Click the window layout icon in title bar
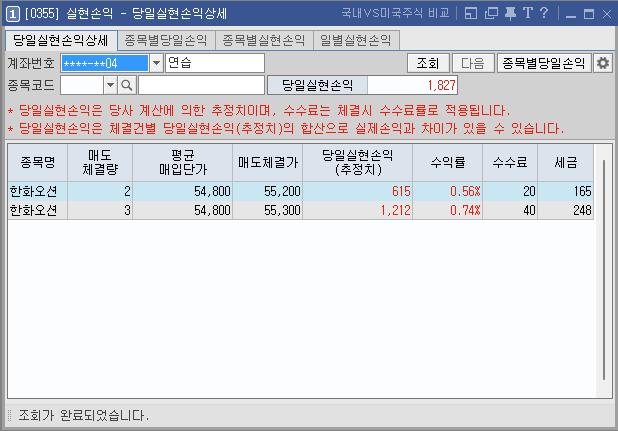The width and height of the screenshot is (618, 431). pyautogui.click(x=471, y=13)
